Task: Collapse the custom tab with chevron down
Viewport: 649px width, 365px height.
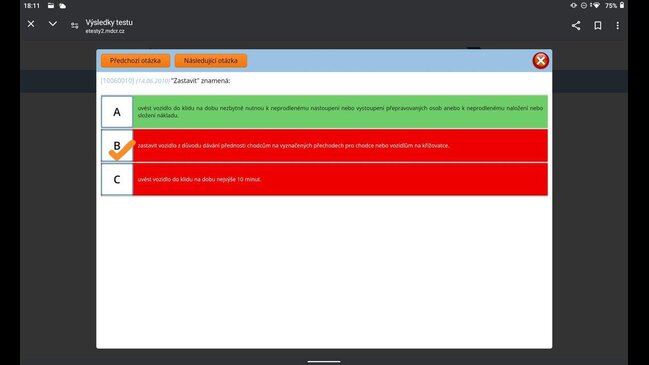Action: click(x=53, y=24)
